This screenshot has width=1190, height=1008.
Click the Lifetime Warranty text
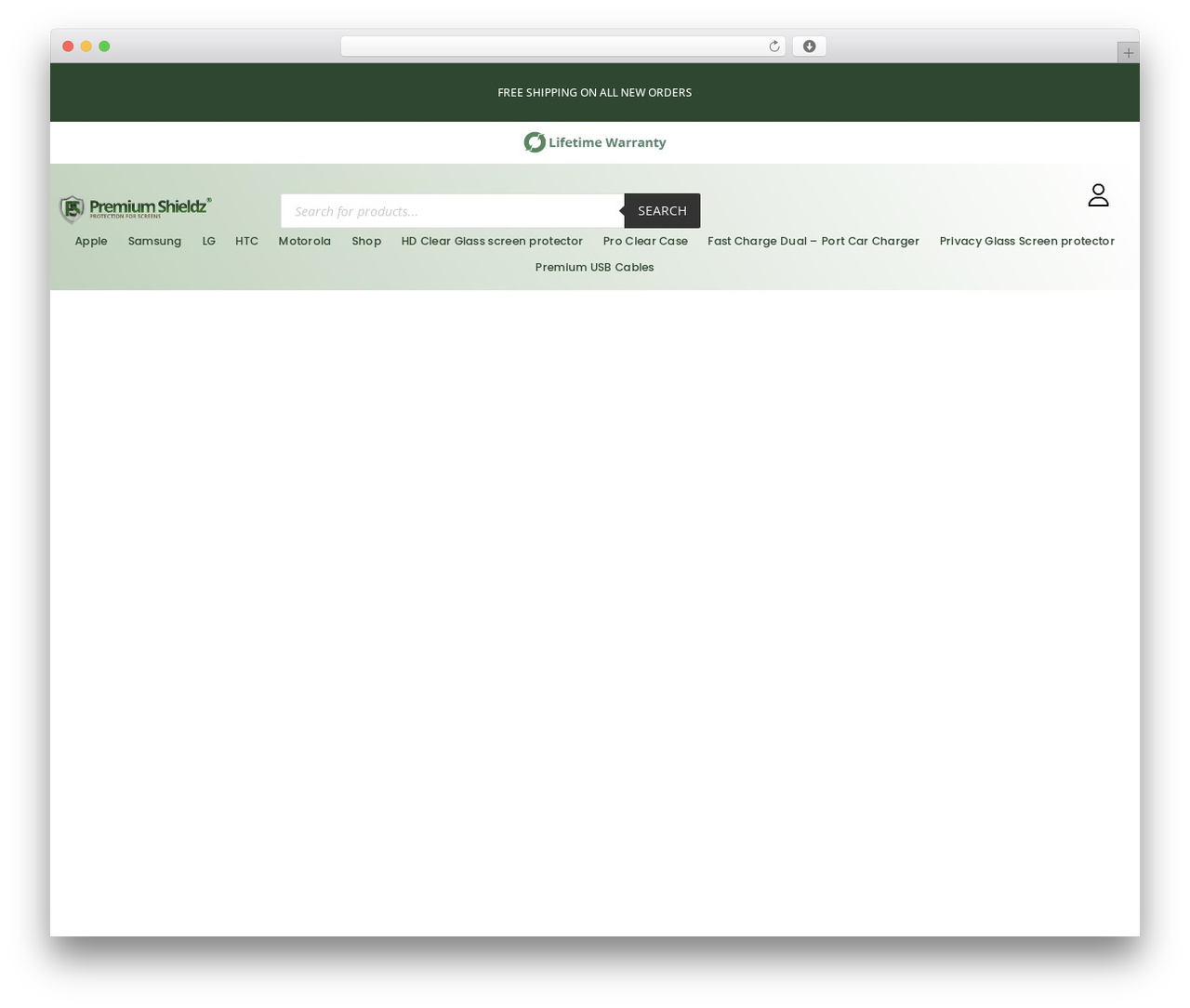(x=607, y=142)
